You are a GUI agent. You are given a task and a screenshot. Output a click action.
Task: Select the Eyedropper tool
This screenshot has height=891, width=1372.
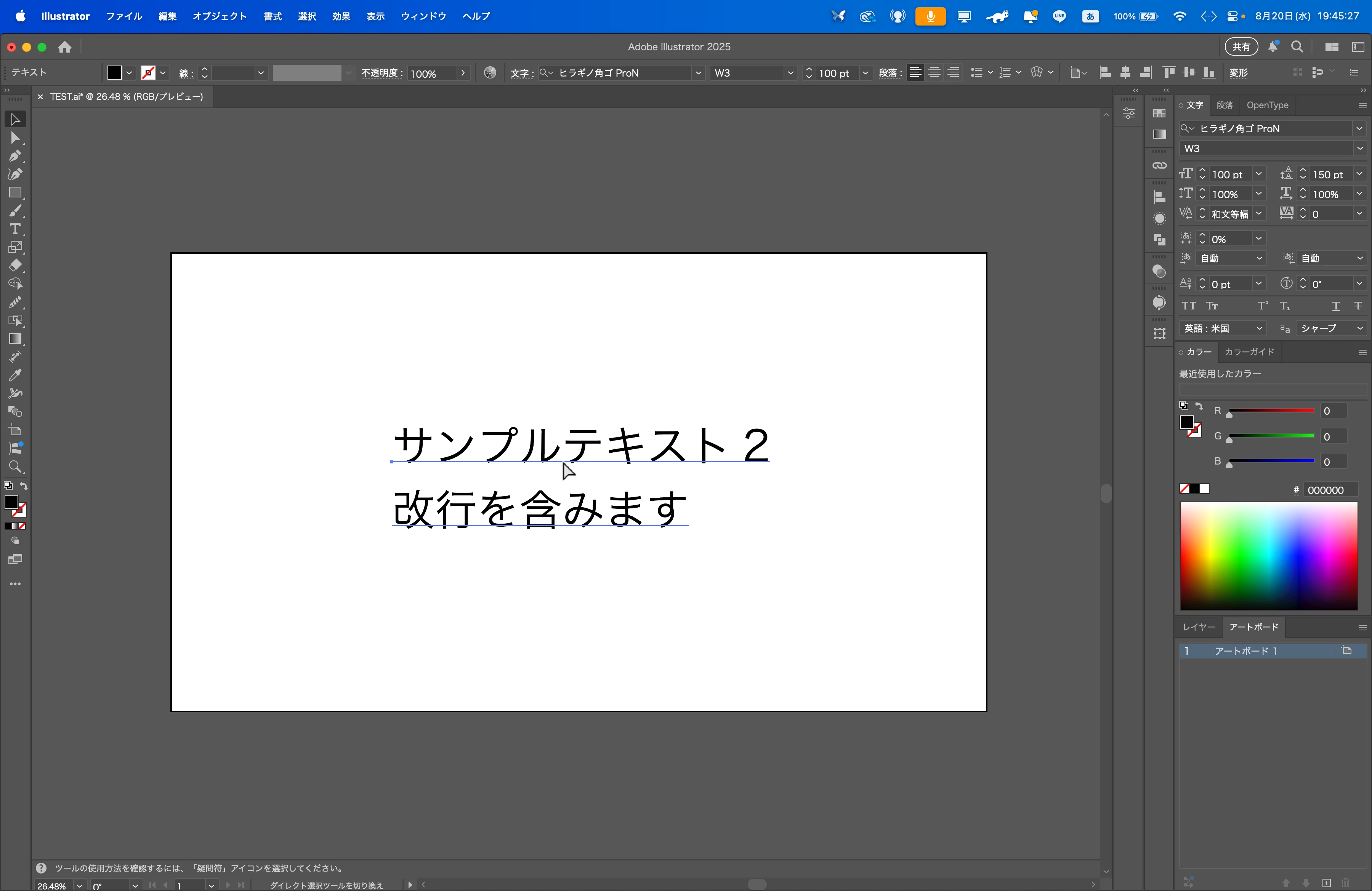click(15, 376)
